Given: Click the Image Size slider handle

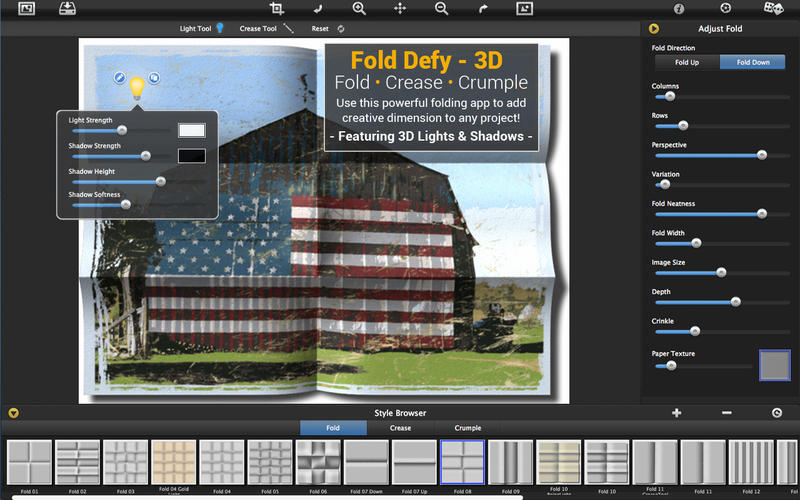Looking at the screenshot, I should point(721,272).
